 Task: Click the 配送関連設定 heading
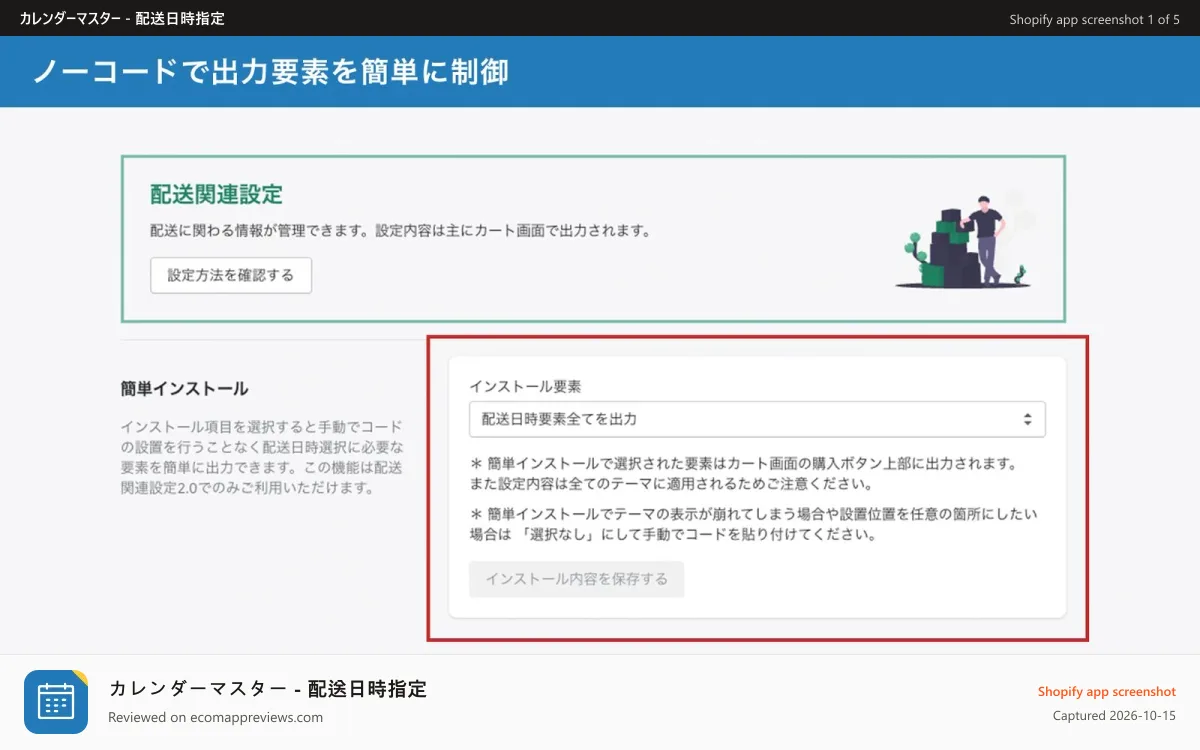point(216,194)
